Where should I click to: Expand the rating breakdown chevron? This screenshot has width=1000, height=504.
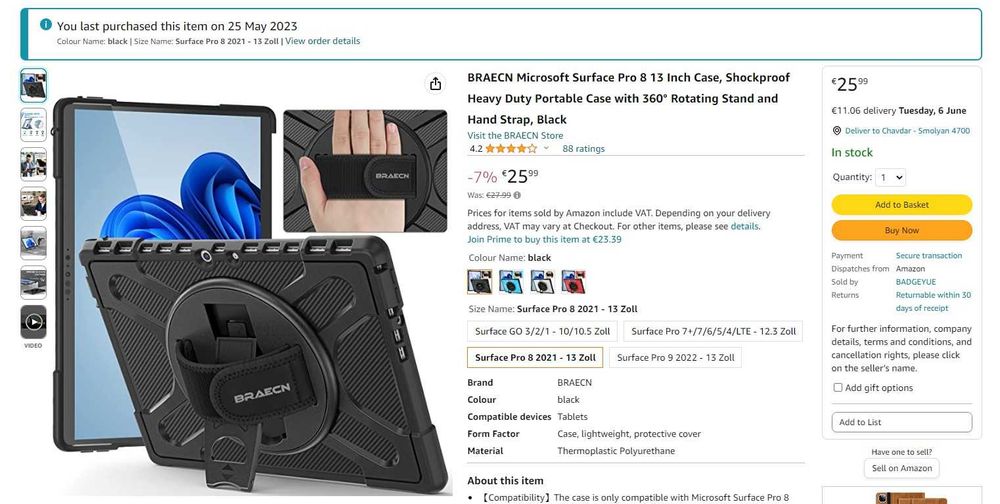point(546,148)
